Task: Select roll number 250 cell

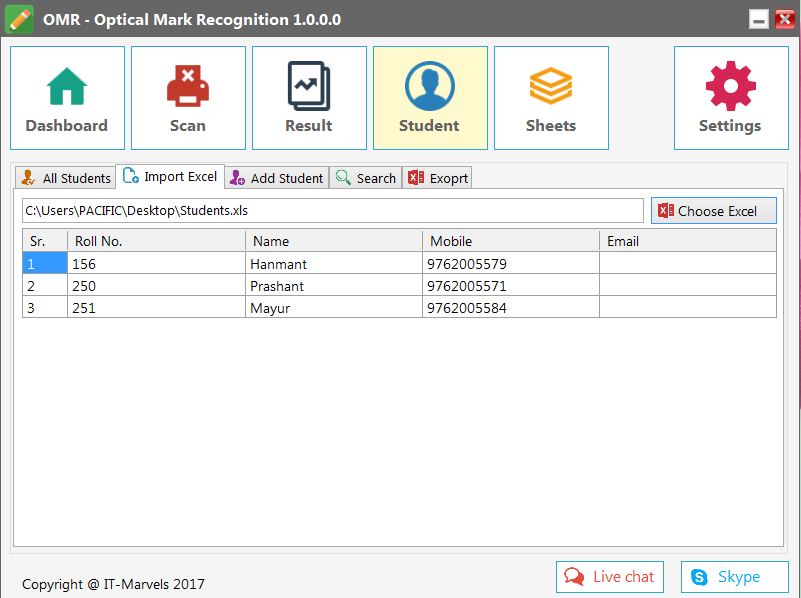Action: point(156,285)
